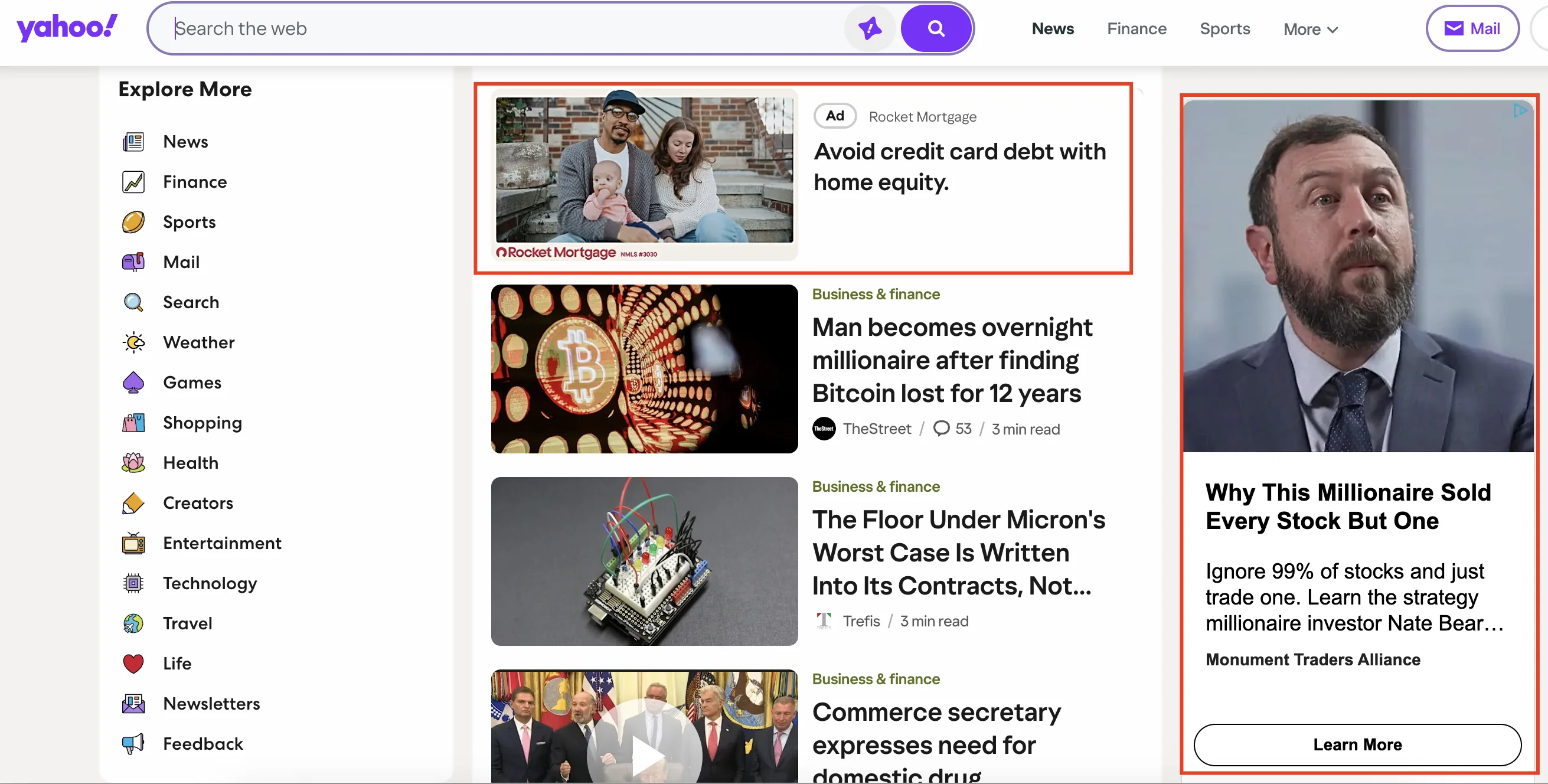Click Monument Traders Alliance advertiser name
Viewport: 1548px width, 784px height.
point(1312,659)
